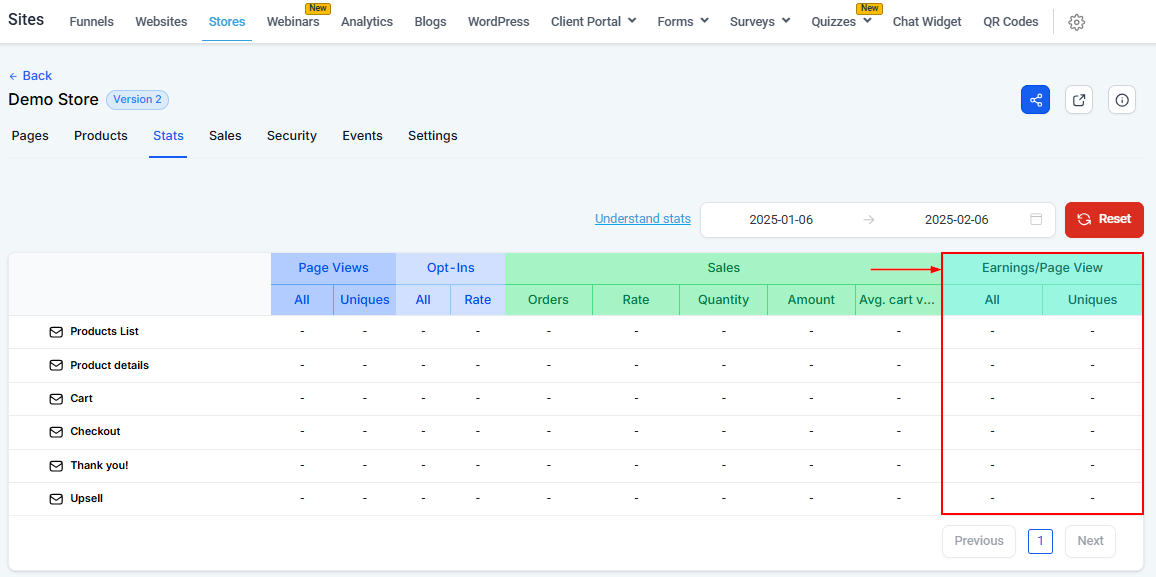Click the Sales group column header
The image size is (1156, 577).
pyautogui.click(x=724, y=268)
